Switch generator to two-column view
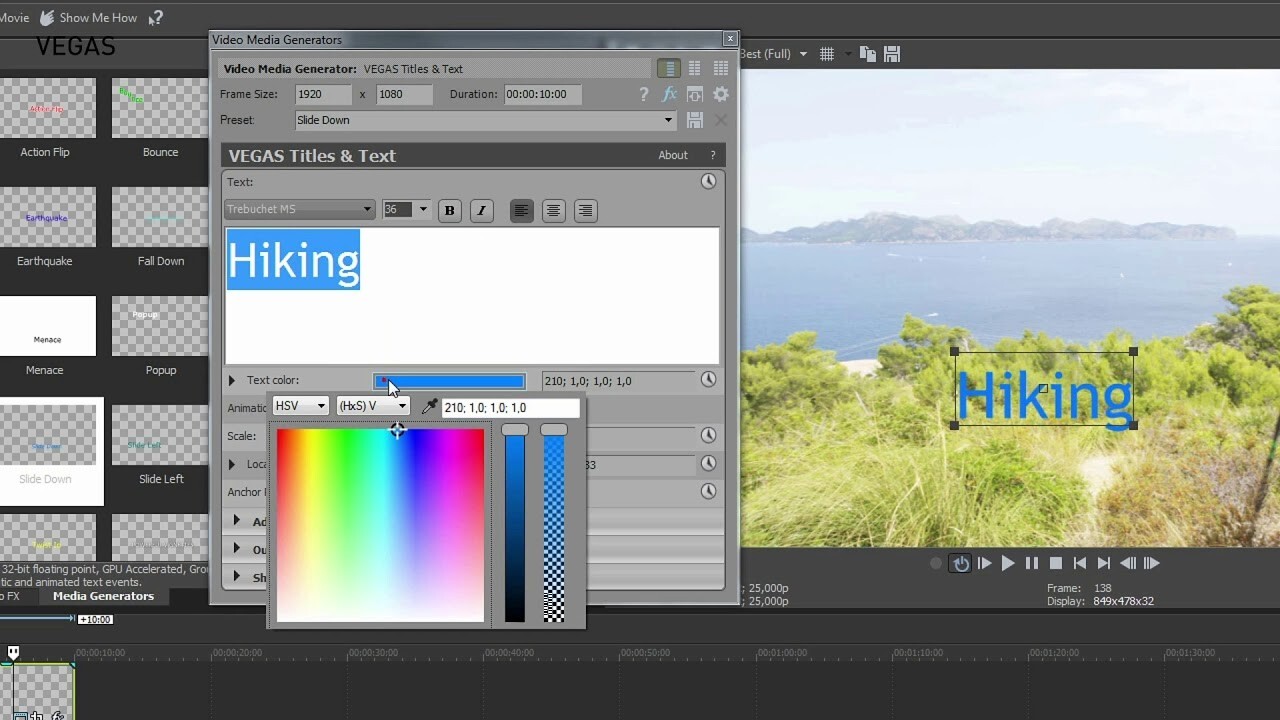The width and height of the screenshot is (1280, 720). point(694,68)
